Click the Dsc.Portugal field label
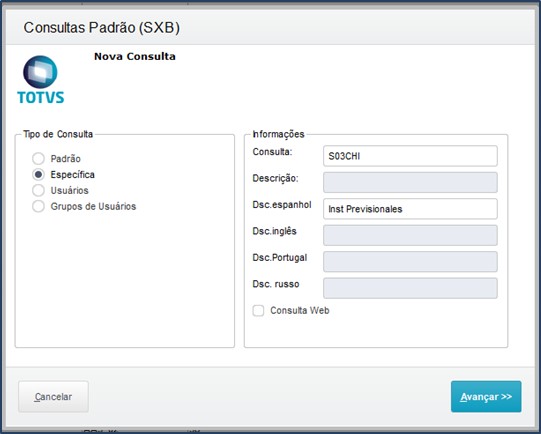 coord(279,258)
